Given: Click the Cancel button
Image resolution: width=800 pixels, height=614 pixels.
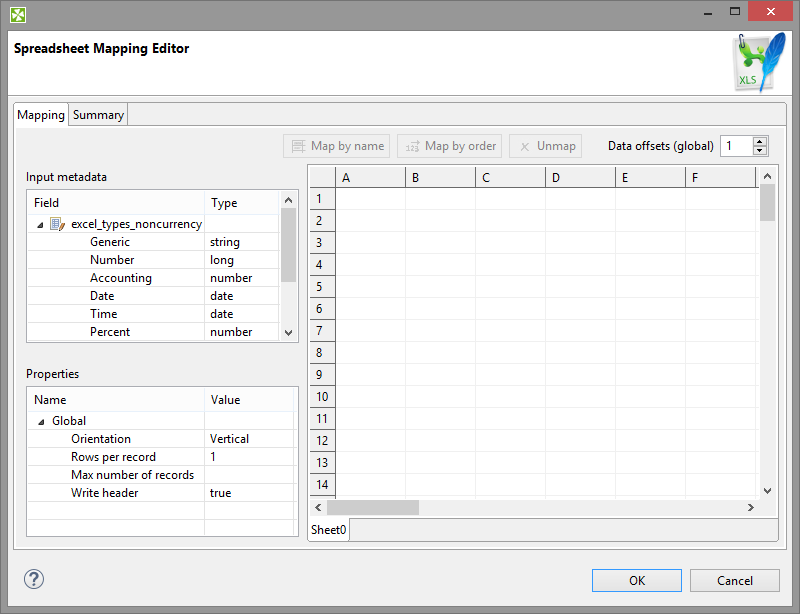Looking at the screenshot, I should pos(735,580).
